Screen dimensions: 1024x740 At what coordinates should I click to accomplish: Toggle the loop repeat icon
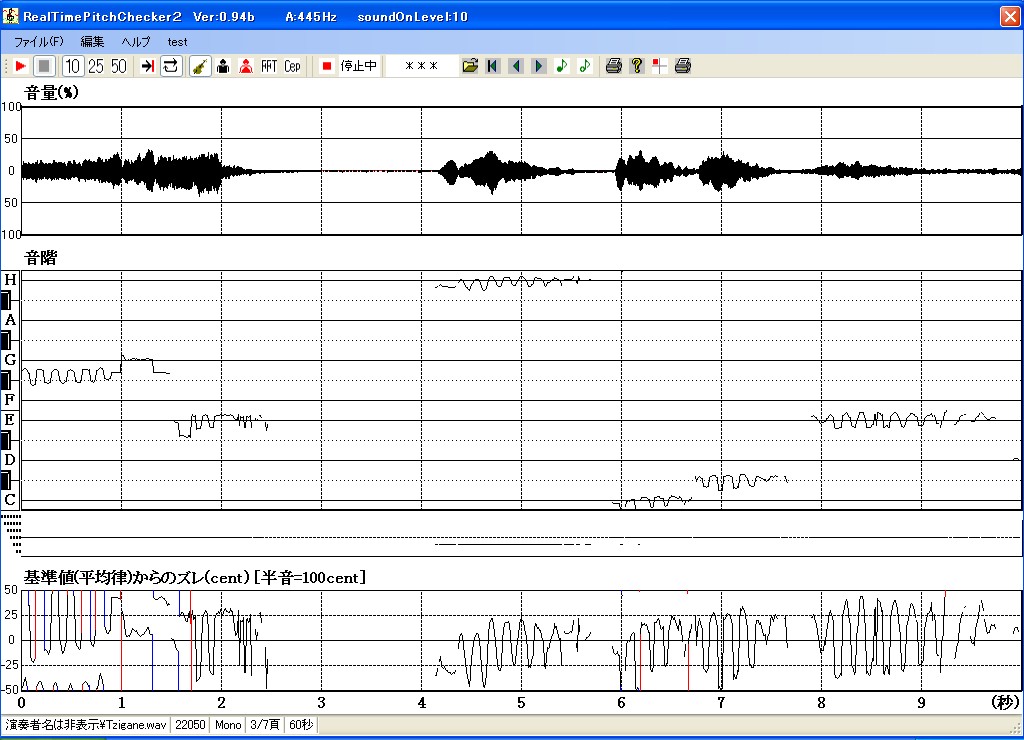point(171,66)
